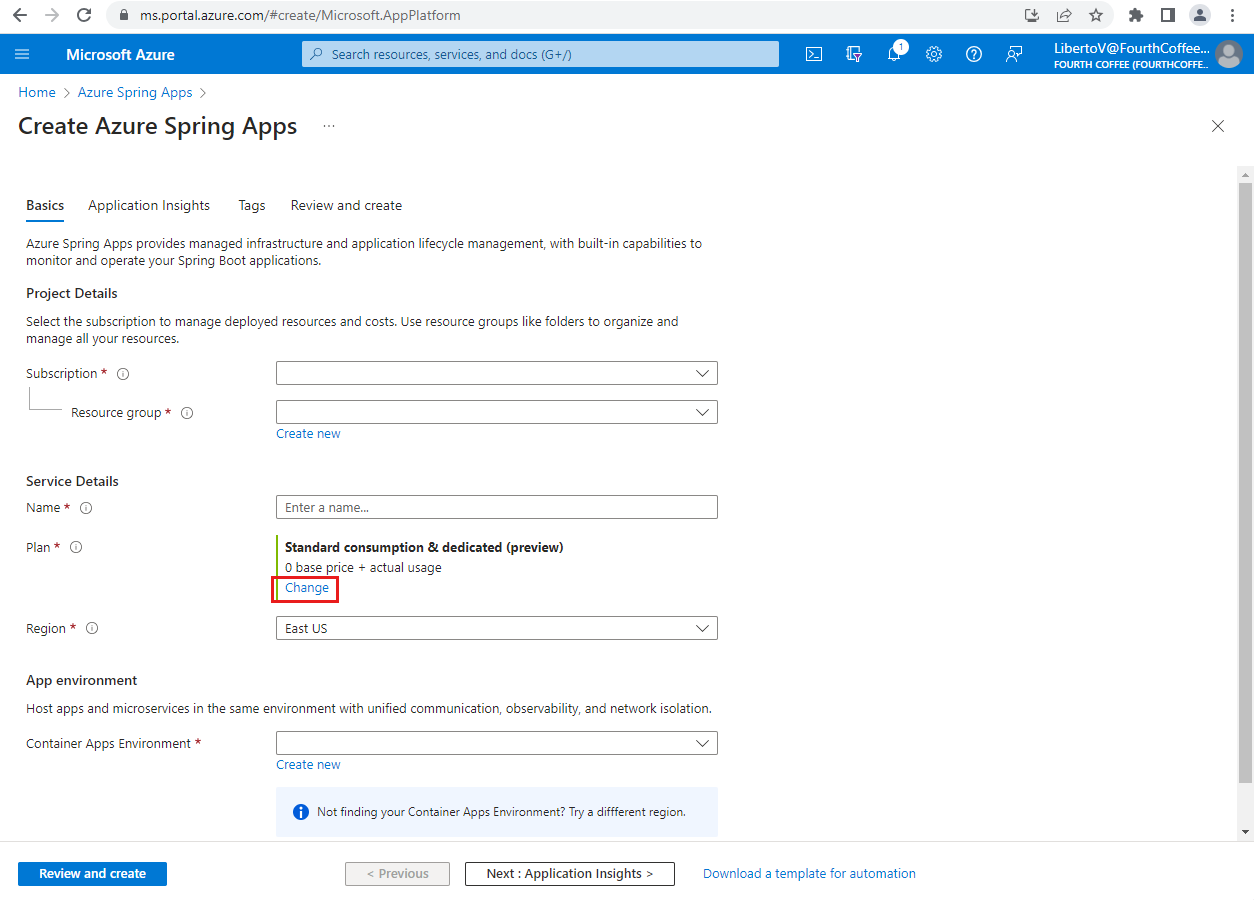
Task: Click Download a template for automation
Action: point(809,874)
